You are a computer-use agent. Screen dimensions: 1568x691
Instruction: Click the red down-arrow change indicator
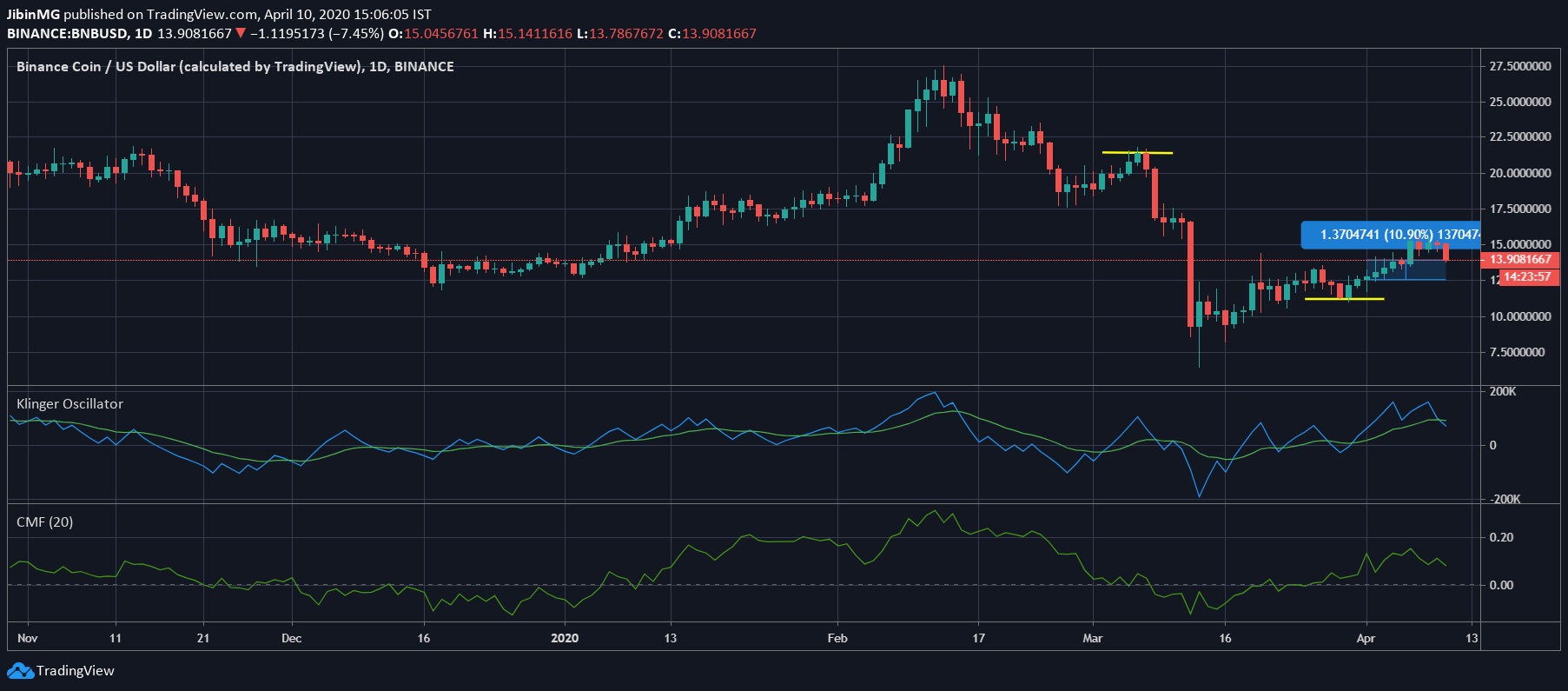pyautogui.click(x=241, y=33)
